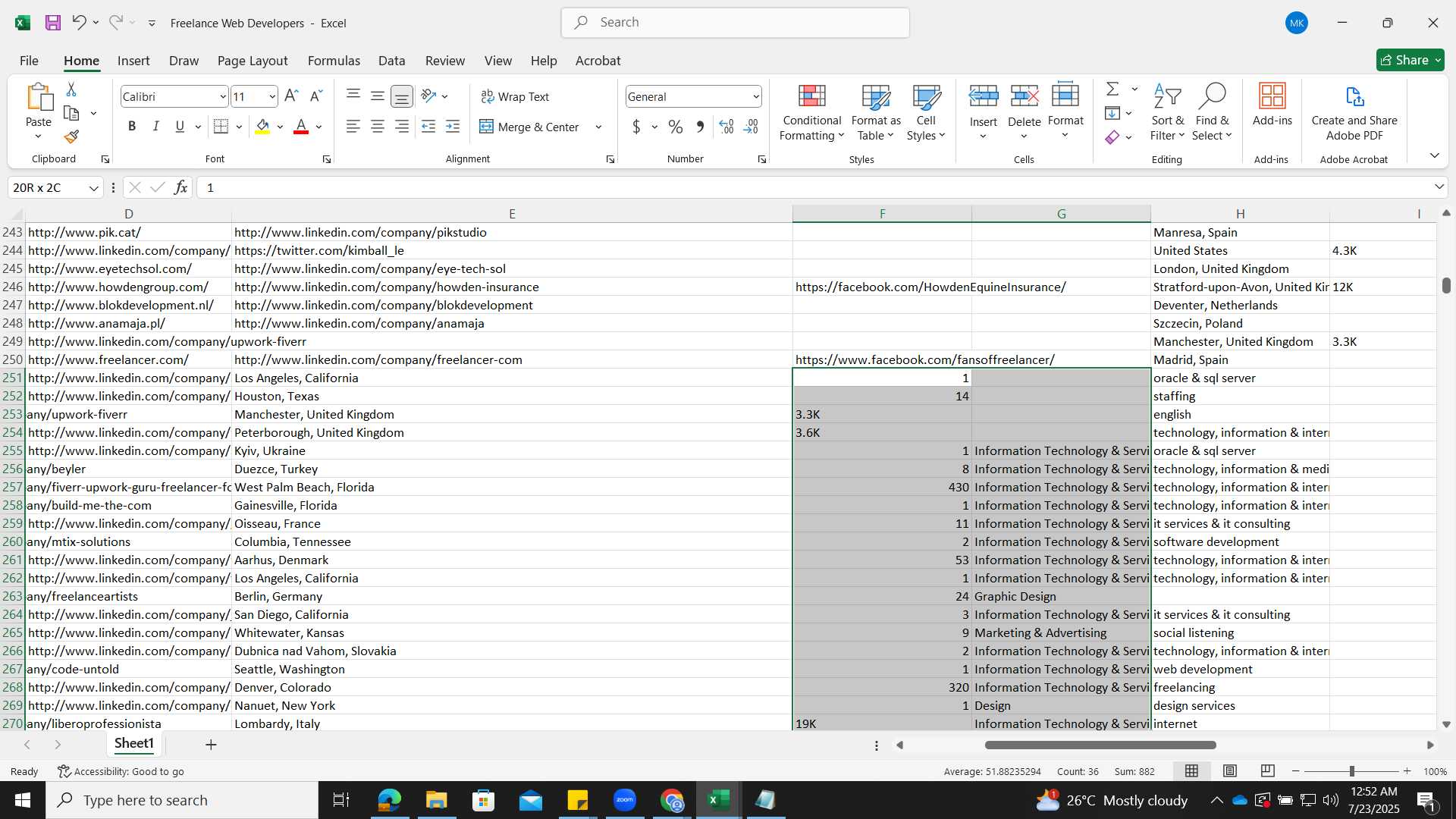
Task: Toggle Bold formatting
Action: coord(132,127)
